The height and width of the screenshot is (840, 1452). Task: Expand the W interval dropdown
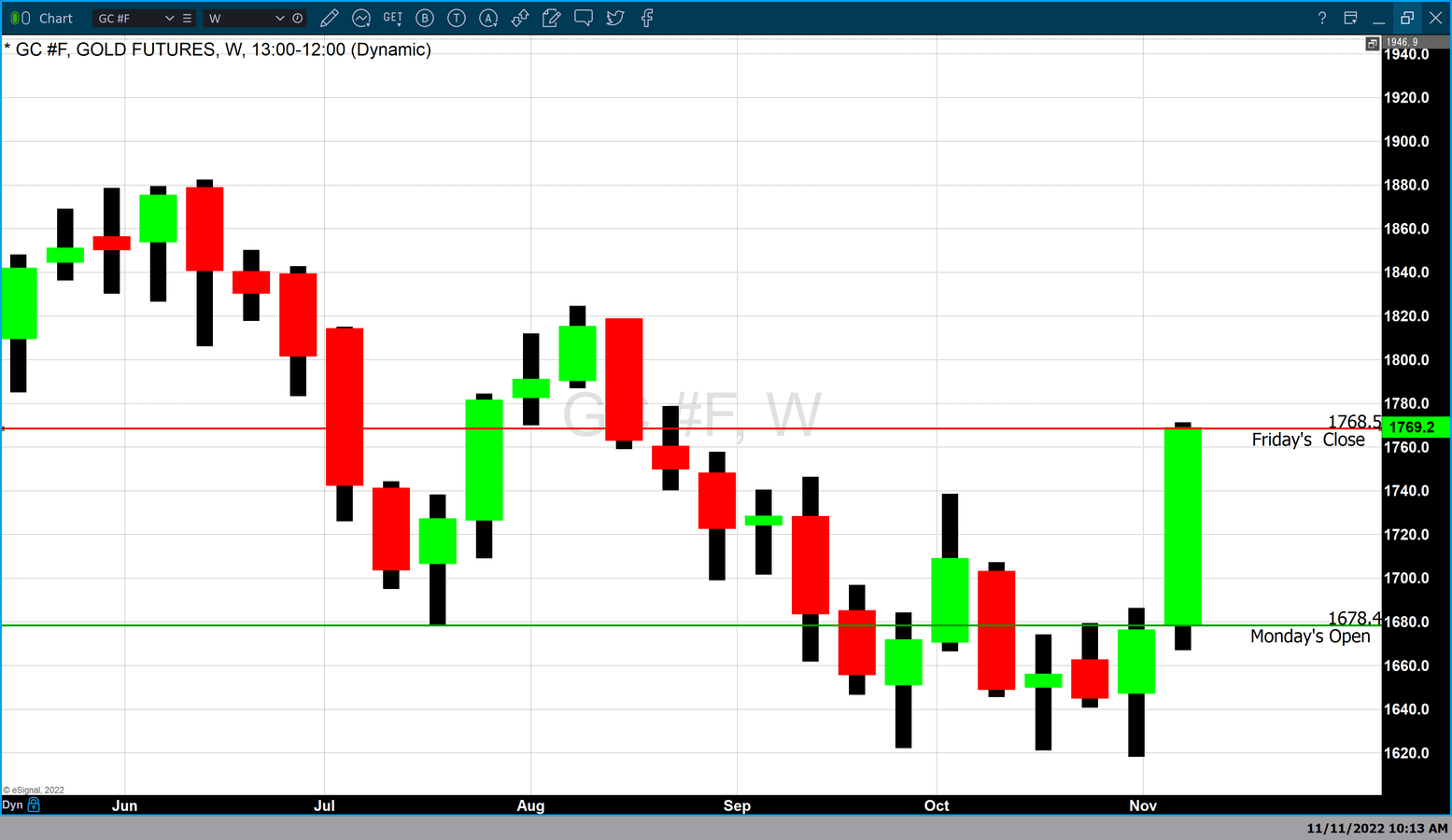click(x=279, y=18)
